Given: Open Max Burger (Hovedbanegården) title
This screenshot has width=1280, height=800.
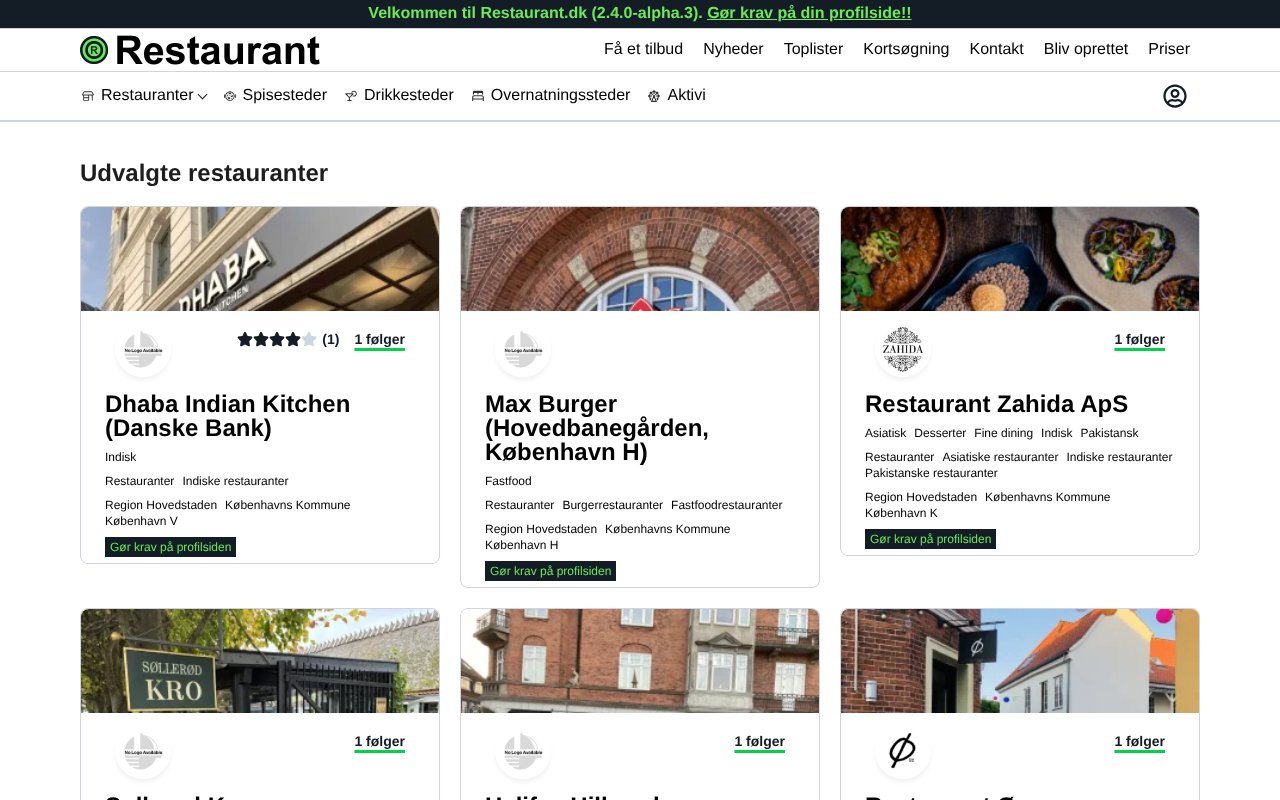Looking at the screenshot, I should [597, 428].
